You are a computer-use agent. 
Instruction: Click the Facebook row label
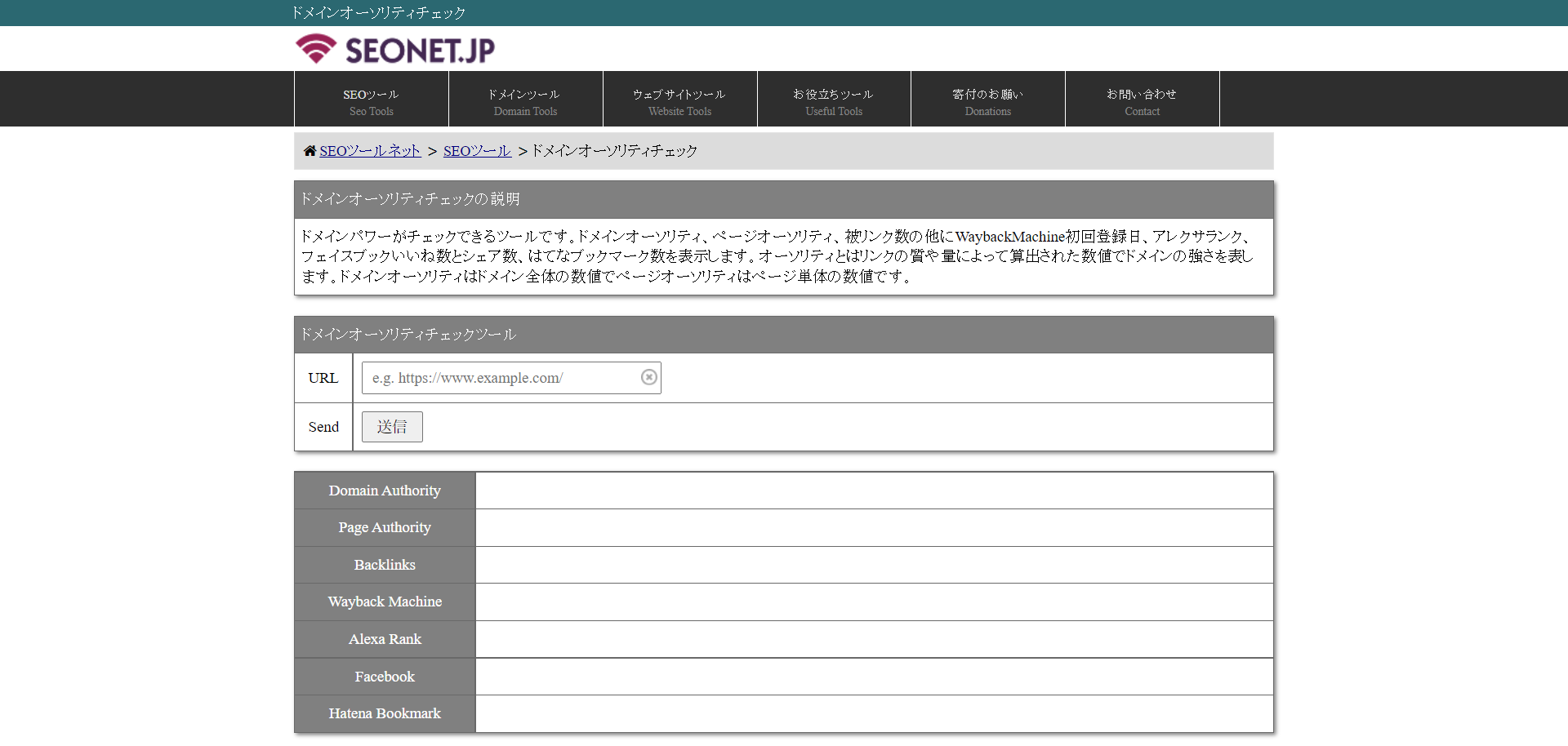point(384,676)
